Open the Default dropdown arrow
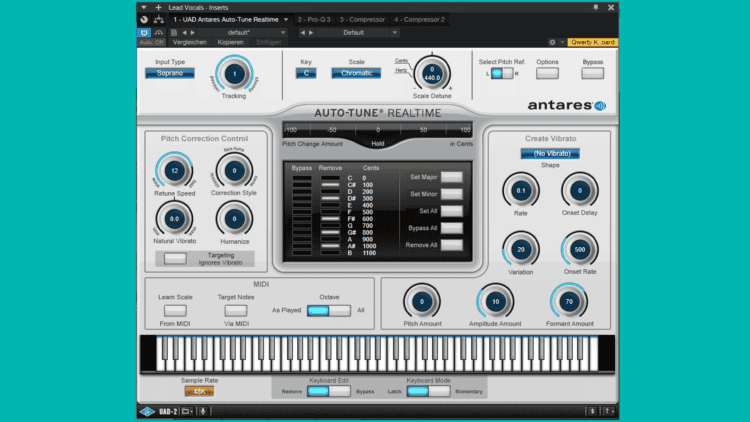Image resolution: width=750 pixels, height=422 pixels. 395,33
